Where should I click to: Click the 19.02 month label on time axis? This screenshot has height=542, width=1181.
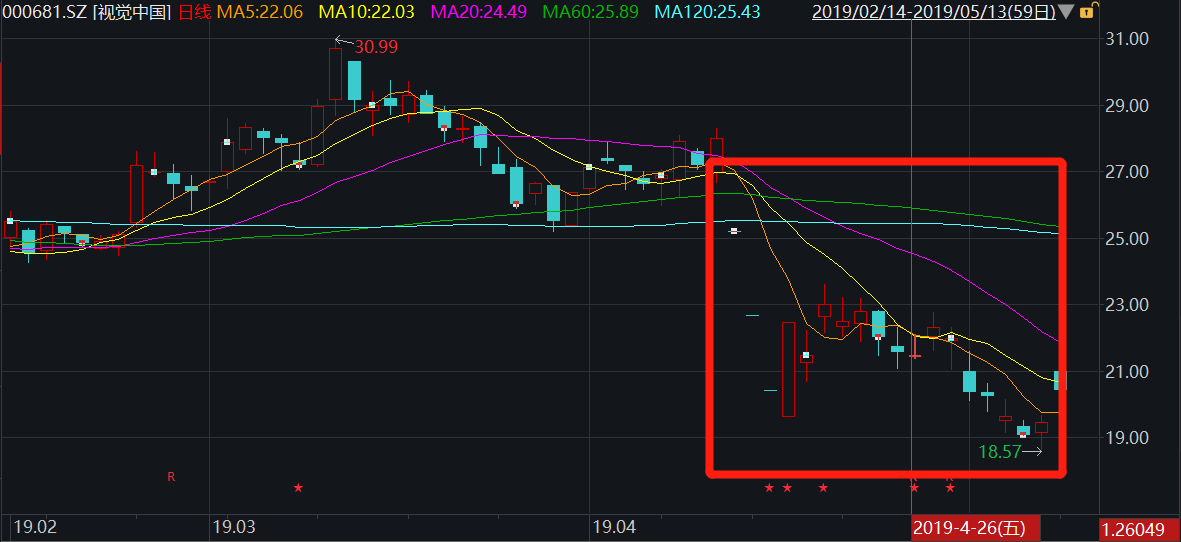(35, 525)
